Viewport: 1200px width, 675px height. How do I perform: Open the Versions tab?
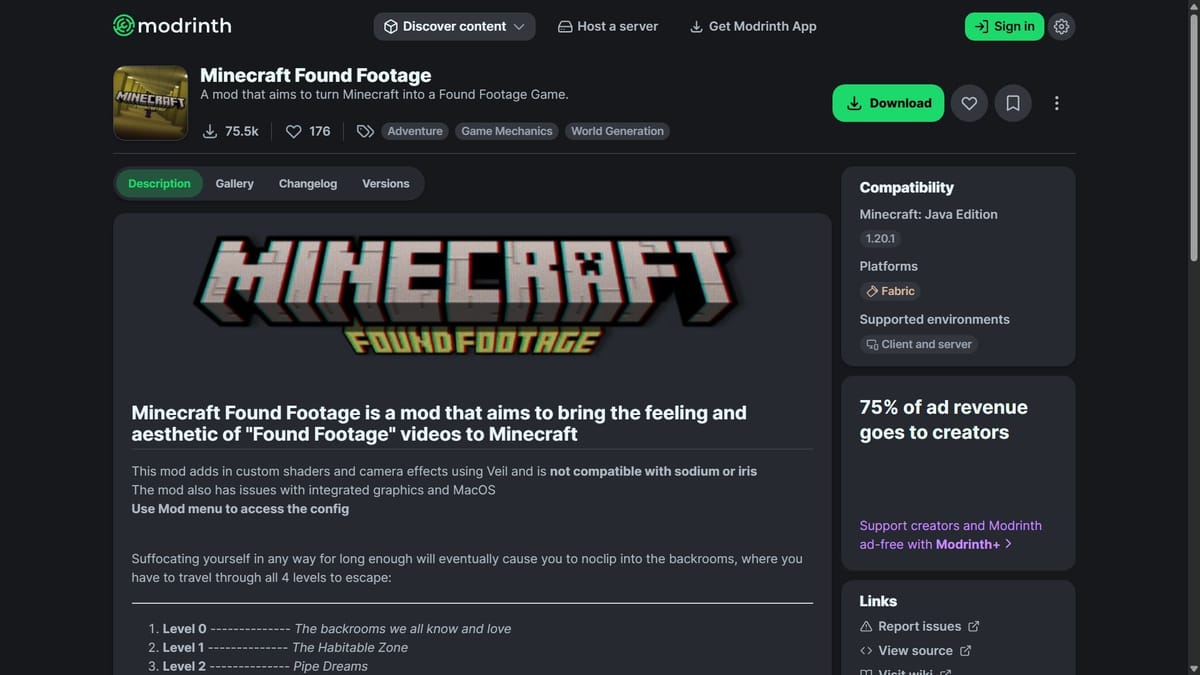click(386, 183)
